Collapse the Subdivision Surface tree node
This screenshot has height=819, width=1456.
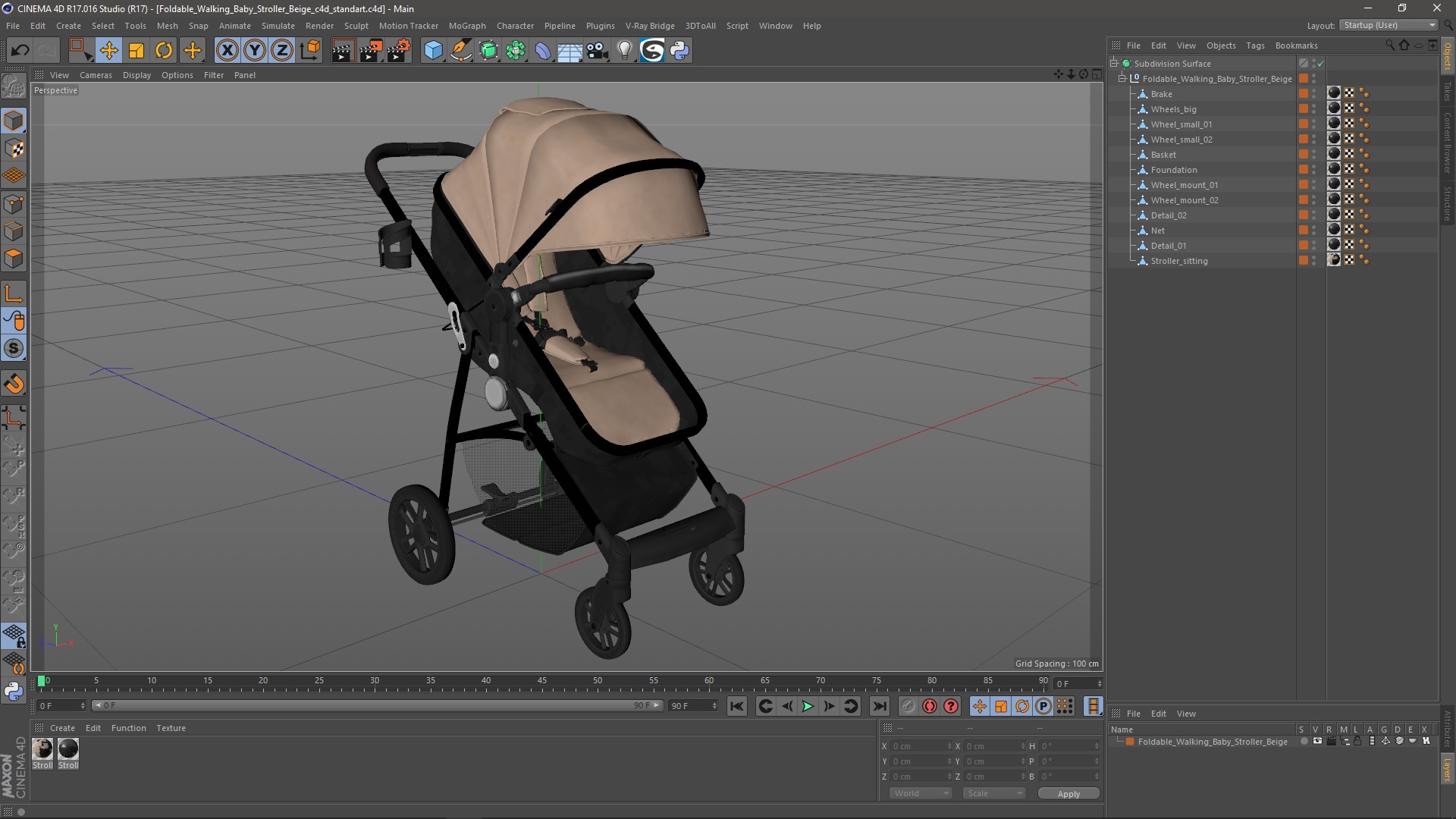pos(1114,64)
